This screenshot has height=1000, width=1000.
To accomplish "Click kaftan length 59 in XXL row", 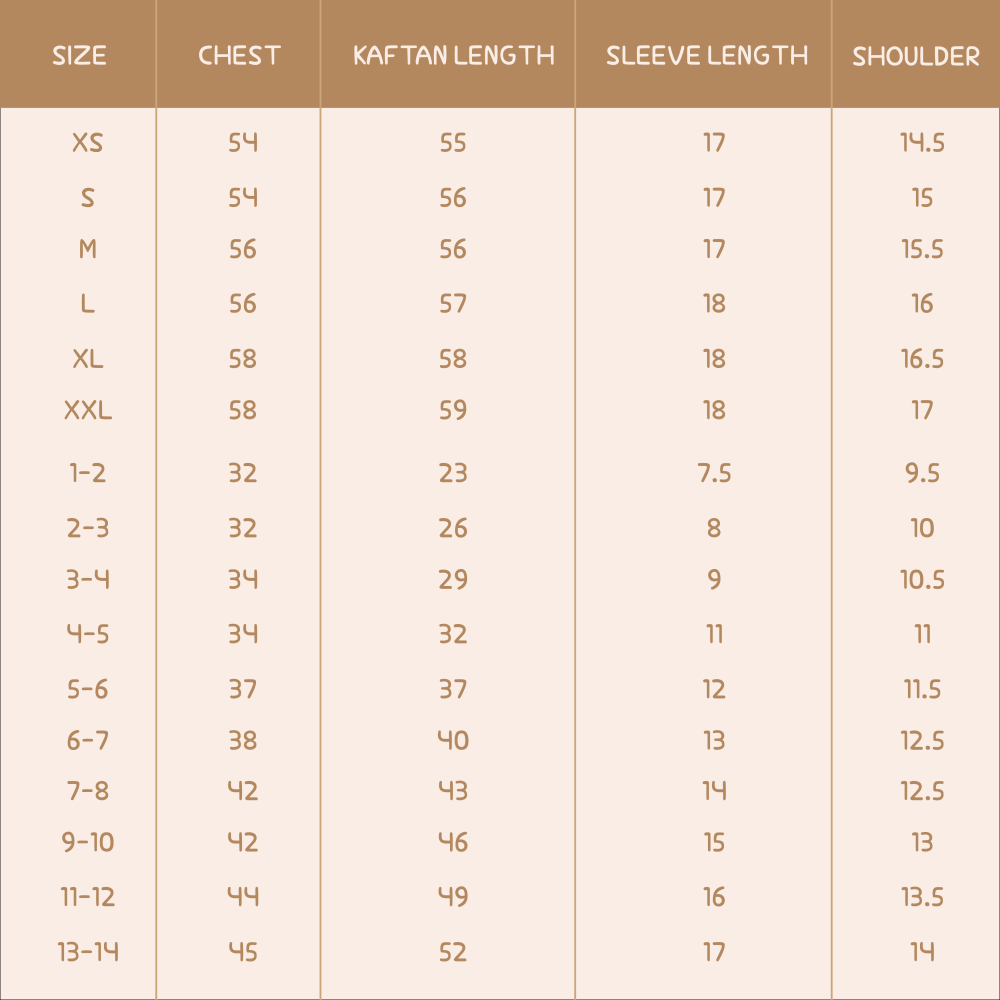I will 453,410.
